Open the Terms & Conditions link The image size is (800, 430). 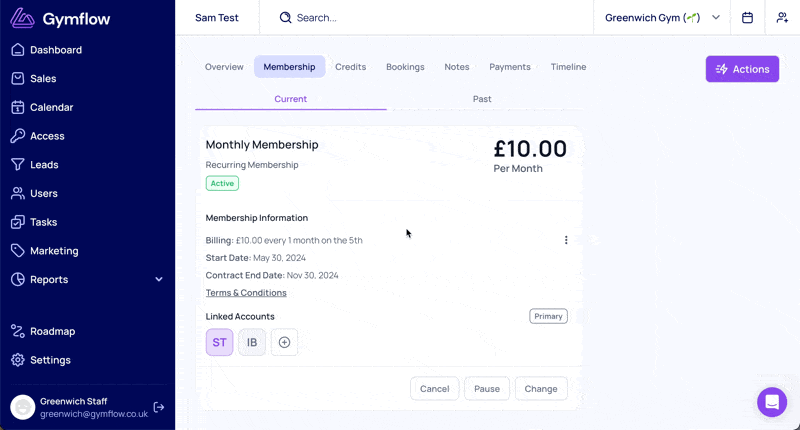(246, 293)
